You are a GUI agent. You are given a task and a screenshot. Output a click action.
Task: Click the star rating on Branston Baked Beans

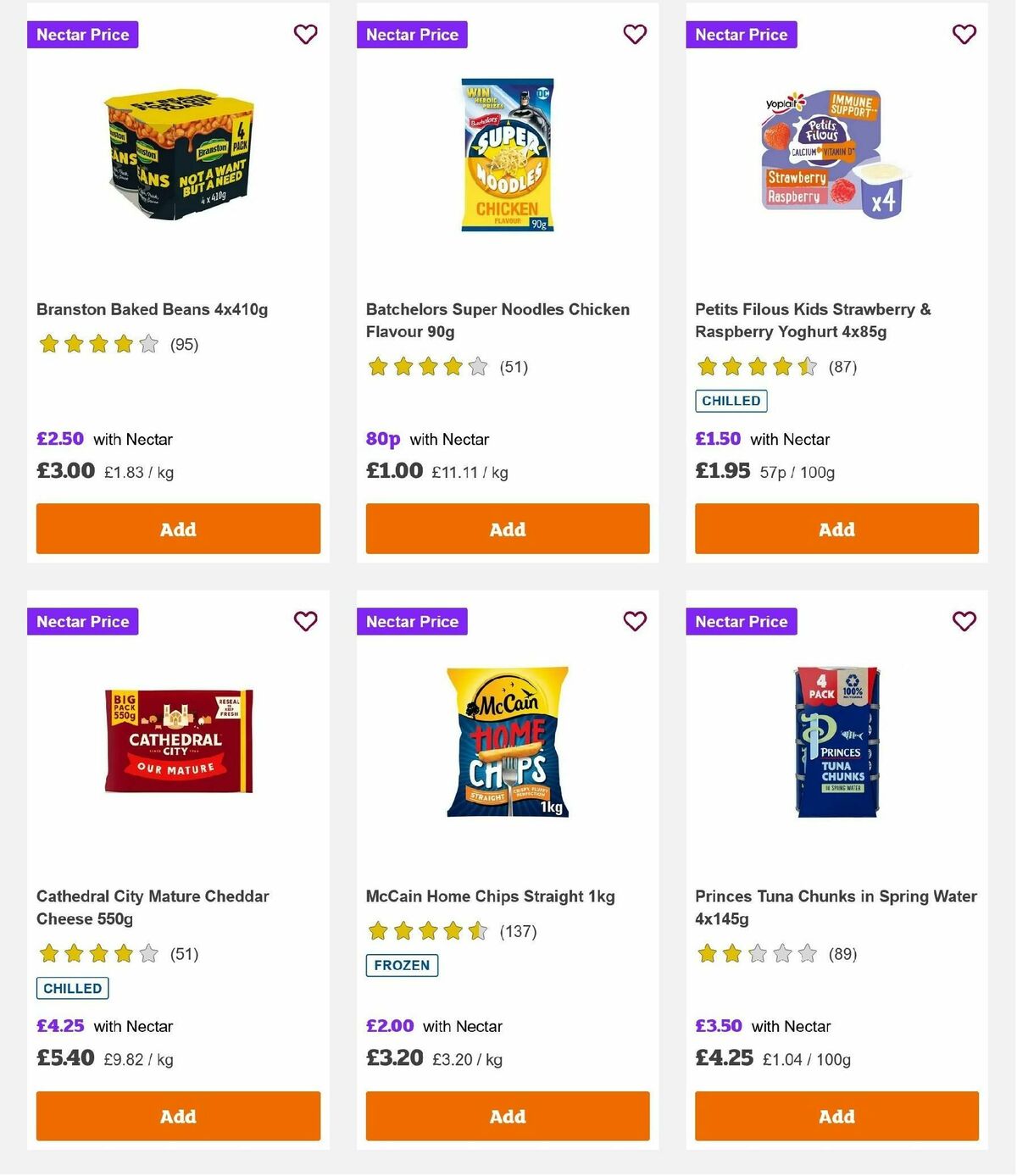pyautogui.click(x=97, y=344)
